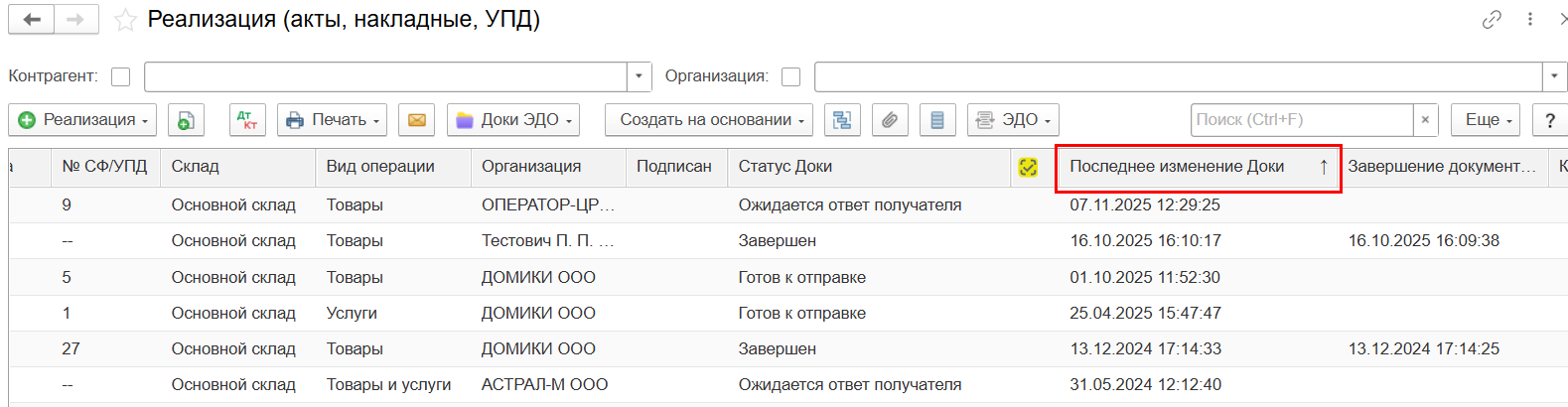
Task: Click the copy document icon with green plus
Action: click(x=186, y=120)
